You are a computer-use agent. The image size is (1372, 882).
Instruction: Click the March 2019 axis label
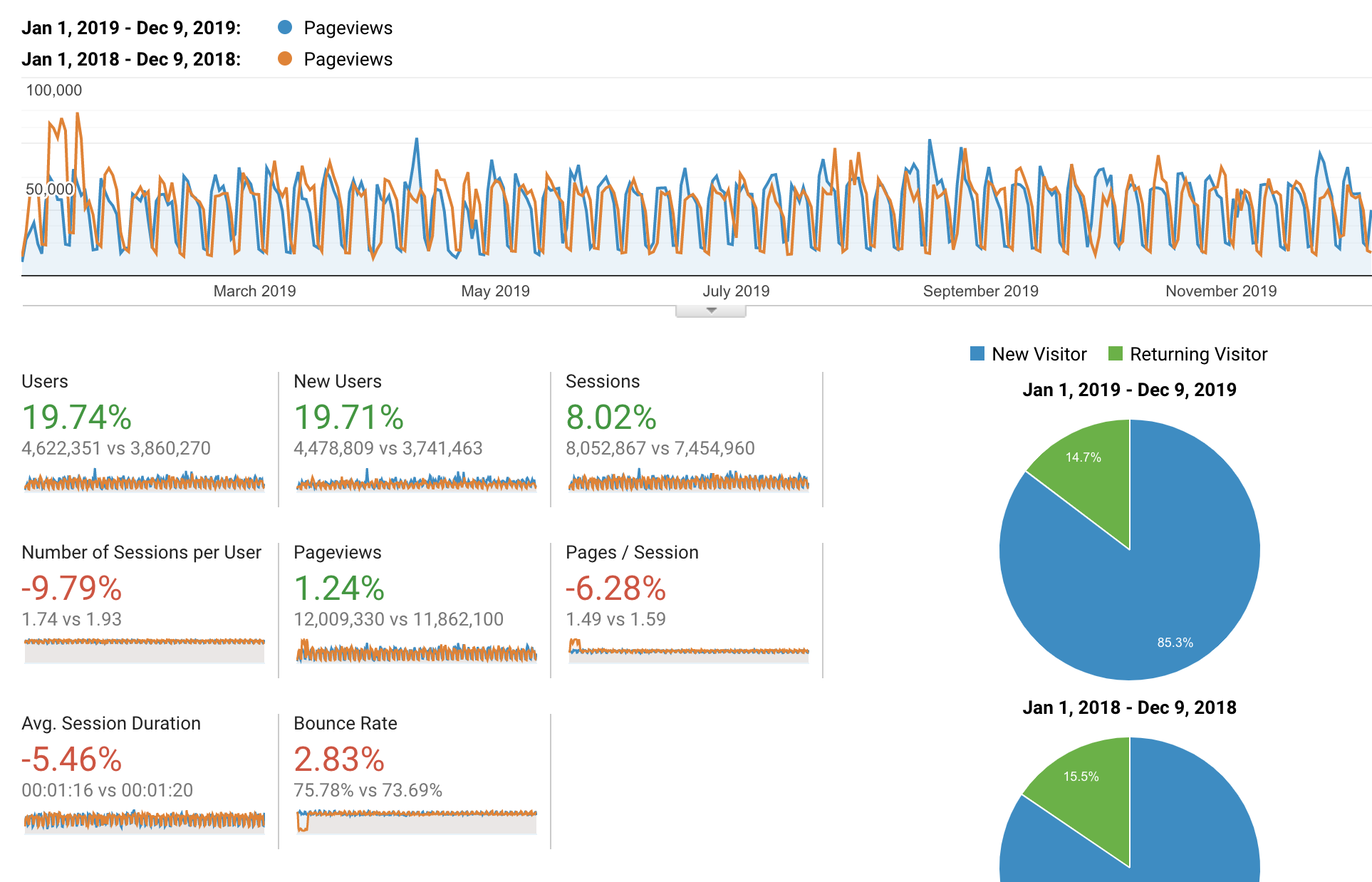(254, 291)
